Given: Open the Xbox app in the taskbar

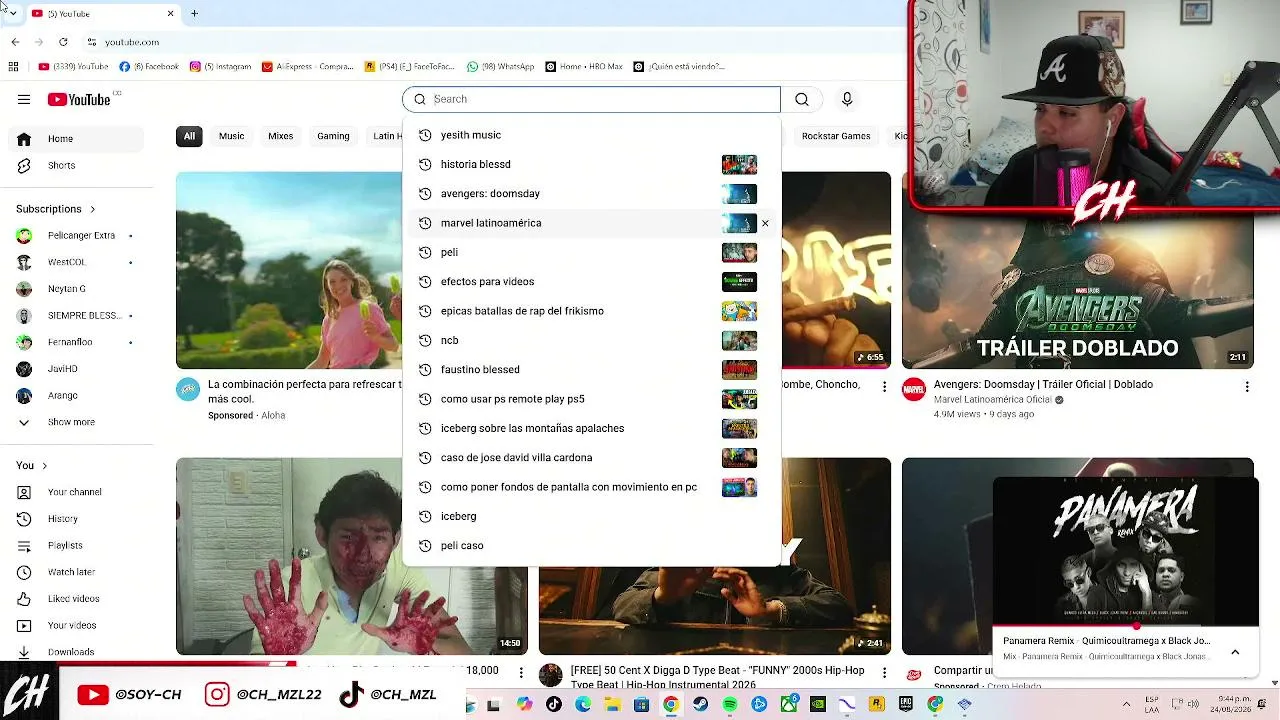Looking at the screenshot, I should point(789,704).
